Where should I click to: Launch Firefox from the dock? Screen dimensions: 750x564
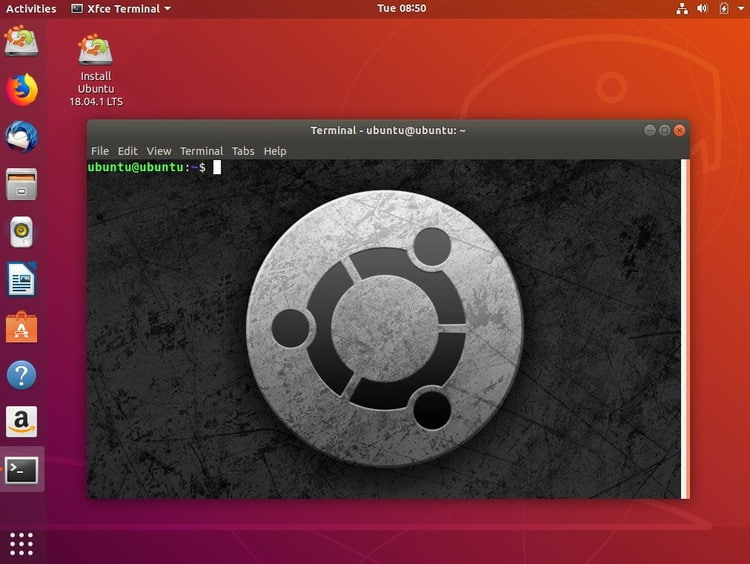(22, 89)
